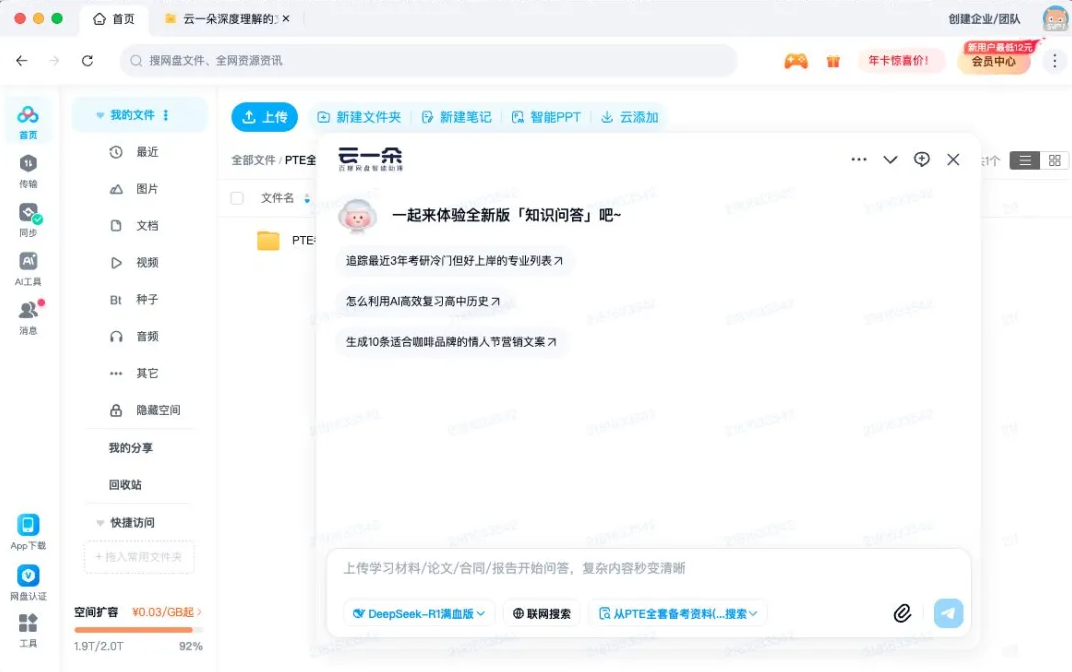Open the 传输 transfer sidebar icon

28,171
